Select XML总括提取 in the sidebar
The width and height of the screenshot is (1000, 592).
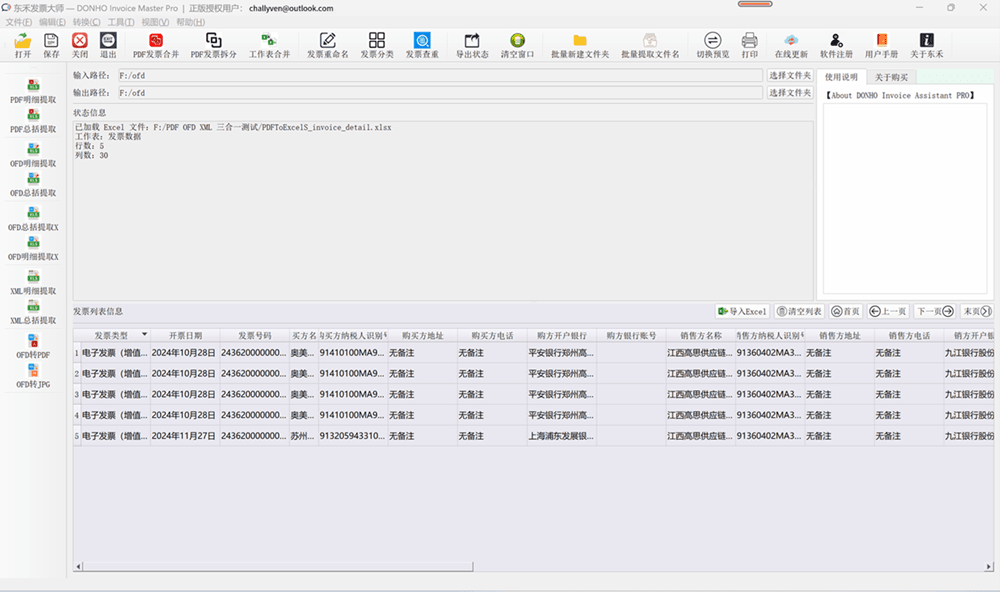[x=33, y=312]
